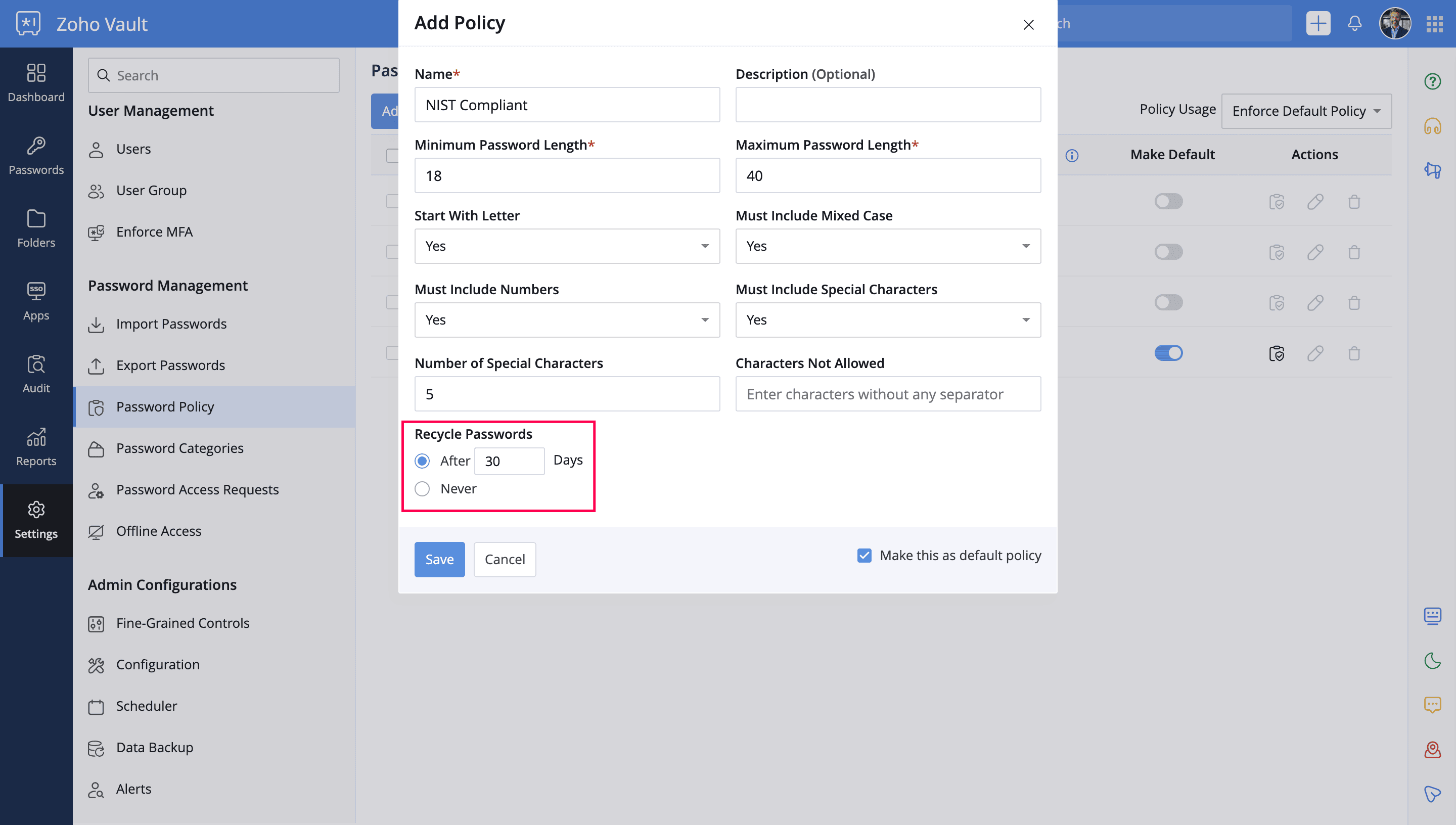Click the help question mark icon
The width and height of the screenshot is (1456, 825).
[x=1433, y=81]
